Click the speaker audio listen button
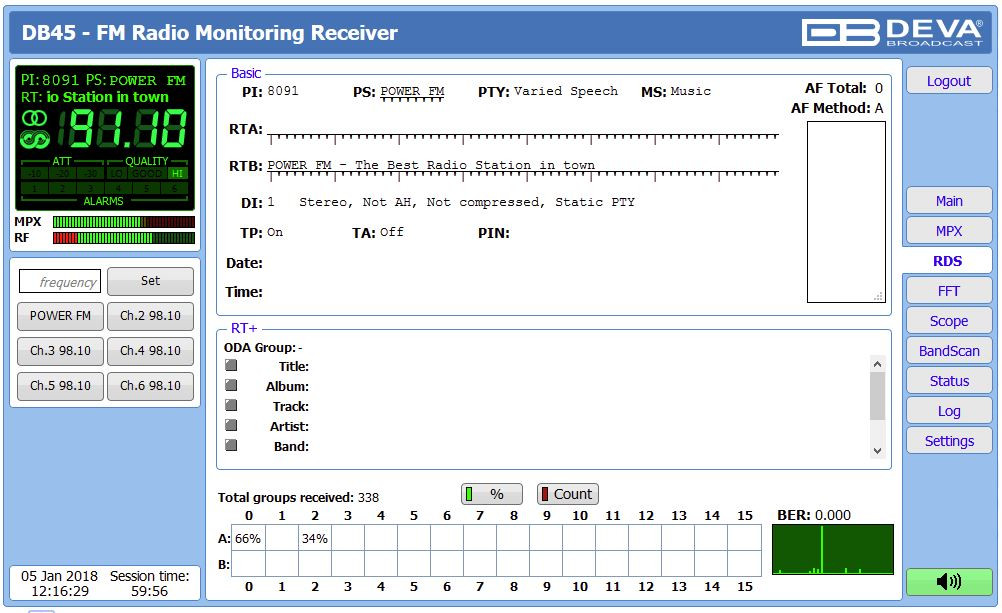 click(x=949, y=582)
